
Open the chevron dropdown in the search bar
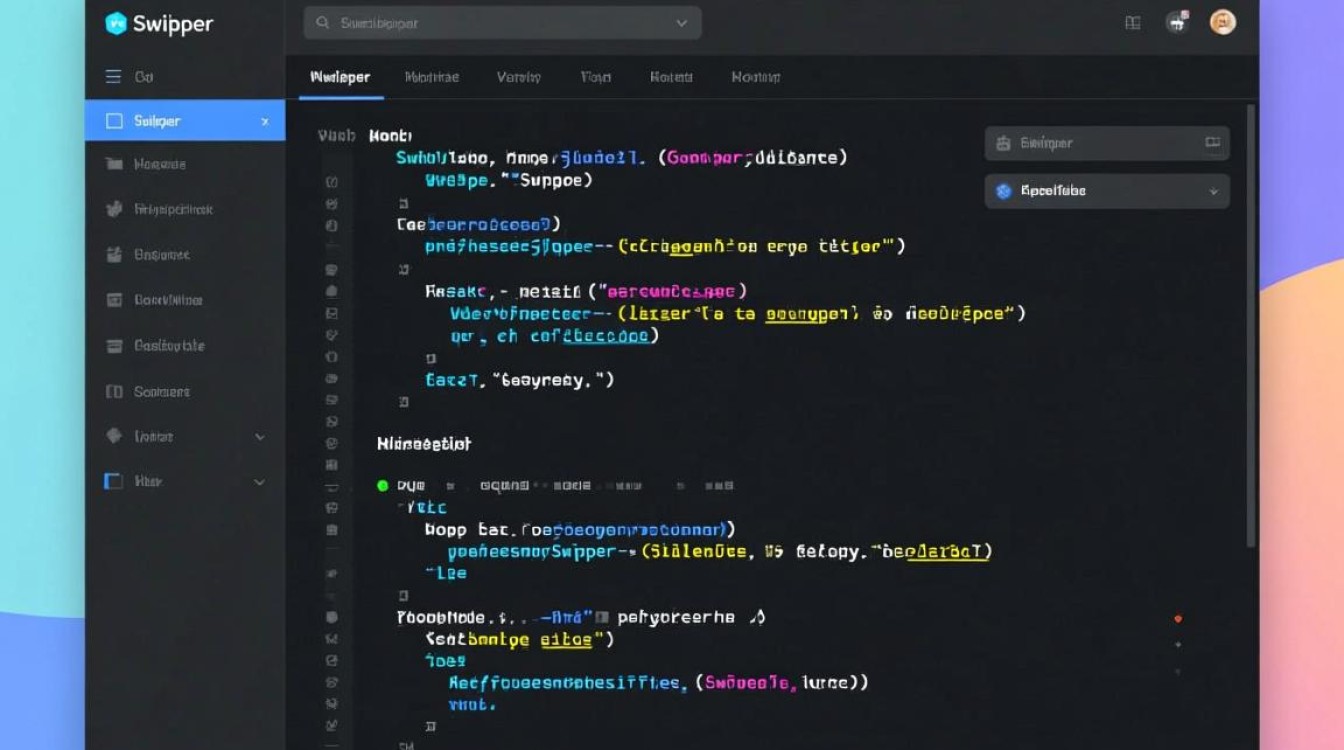coord(682,22)
